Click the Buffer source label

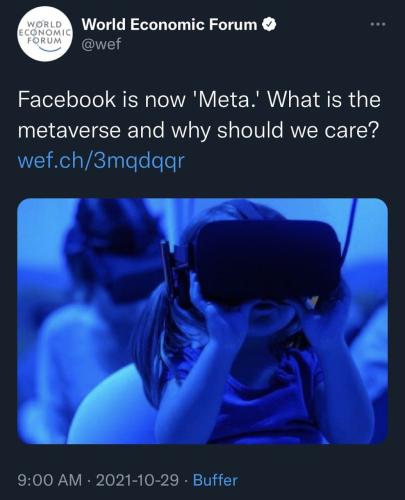pos(216,480)
